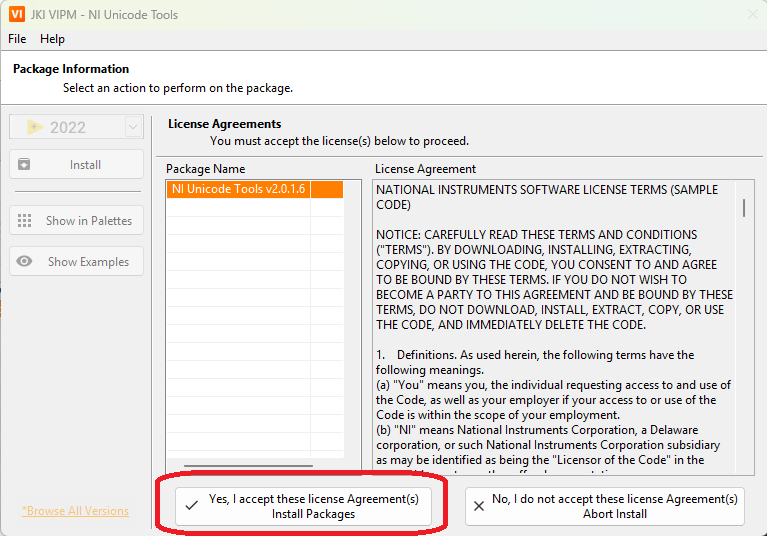Click the '1. Definitions' paragraph line
This screenshot has width=767, height=536.
[535, 355]
